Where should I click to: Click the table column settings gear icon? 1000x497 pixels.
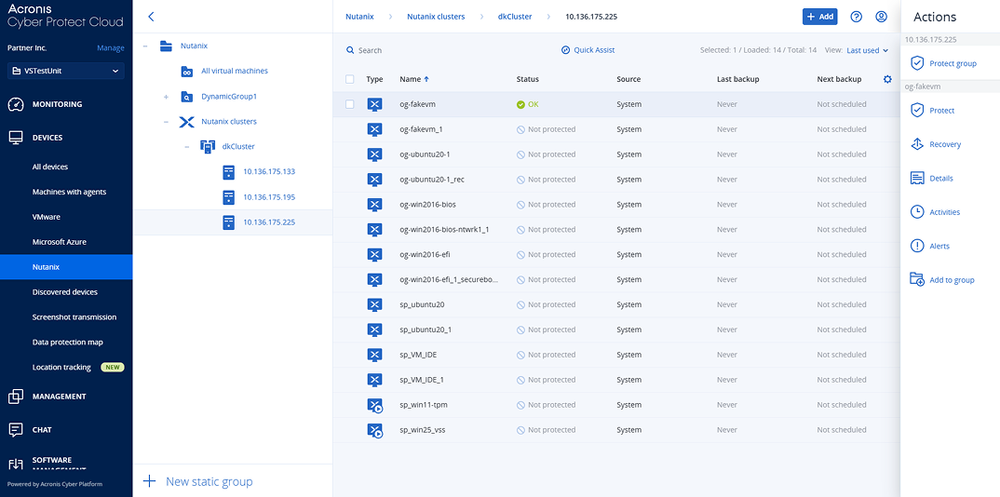[x=887, y=79]
